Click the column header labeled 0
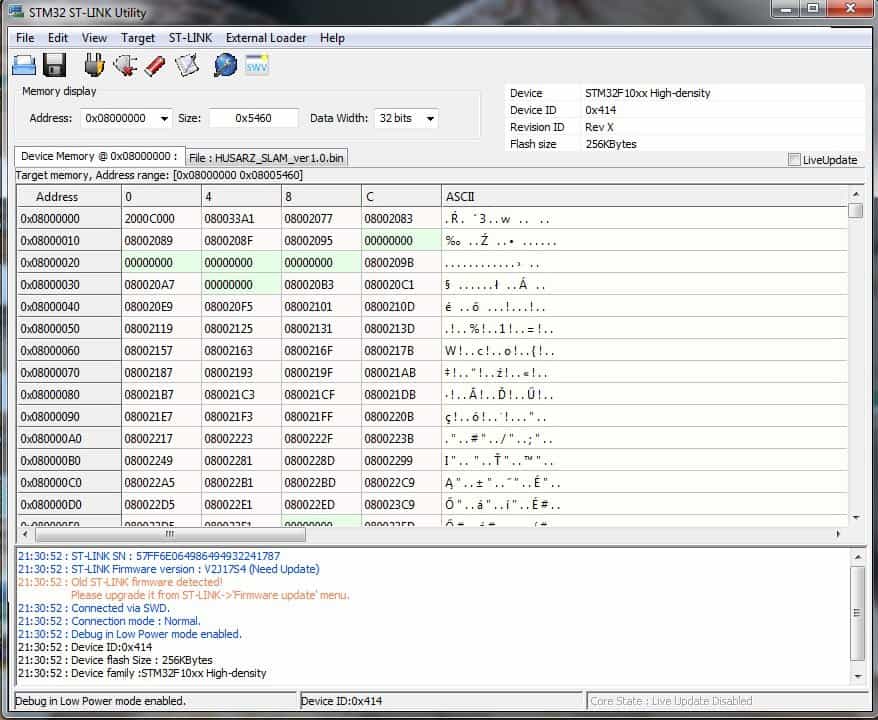 pos(161,197)
